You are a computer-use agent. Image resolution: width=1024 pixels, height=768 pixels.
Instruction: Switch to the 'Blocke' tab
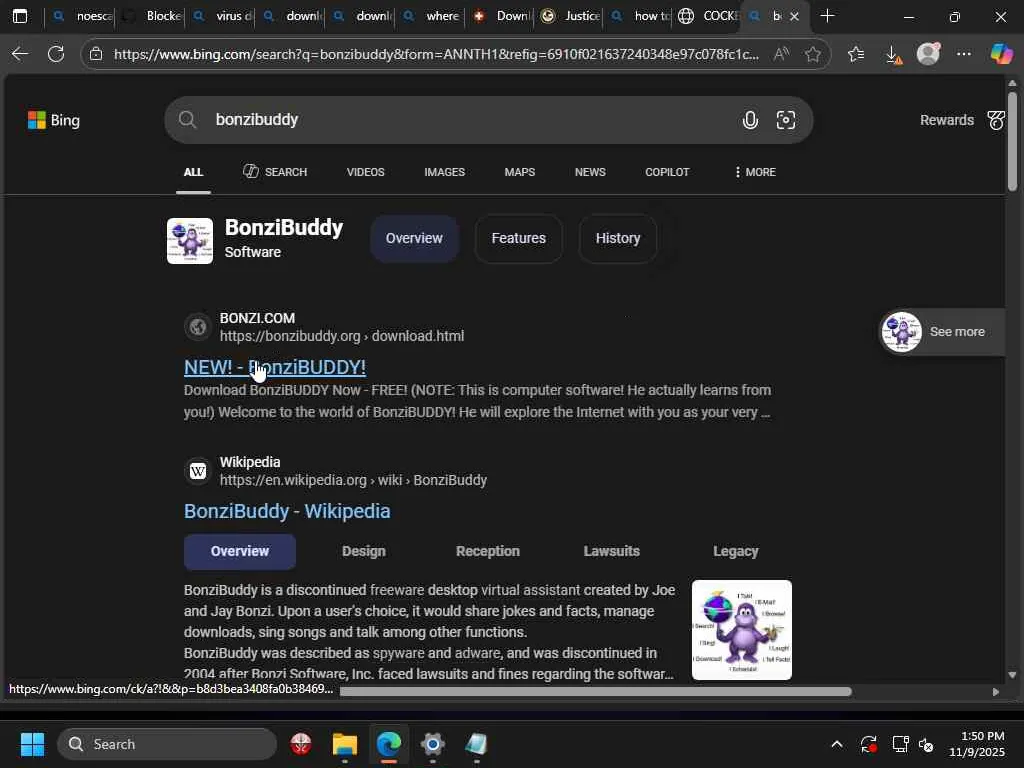tap(150, 16)
